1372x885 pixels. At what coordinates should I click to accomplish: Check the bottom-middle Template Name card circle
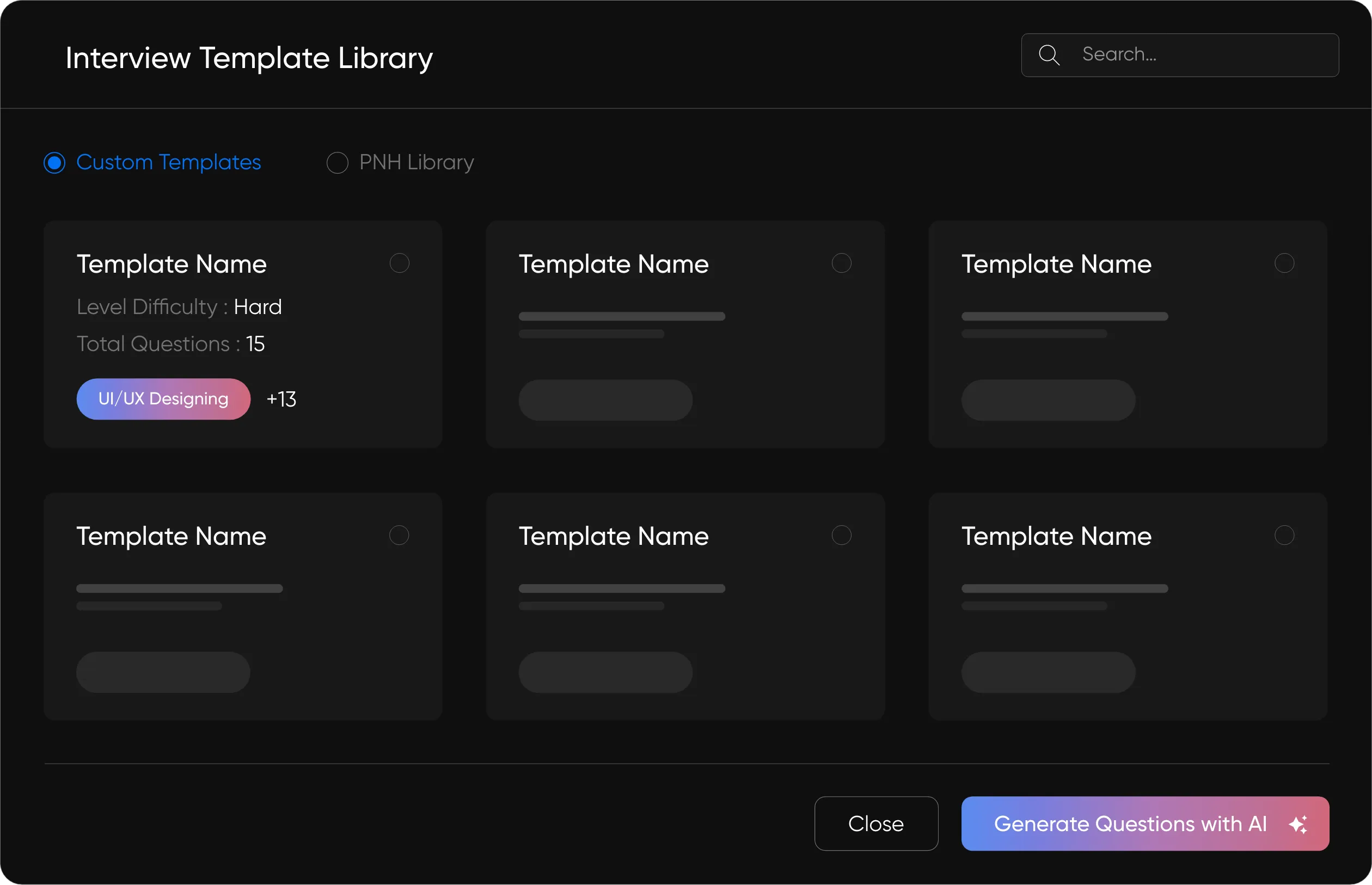841,534
